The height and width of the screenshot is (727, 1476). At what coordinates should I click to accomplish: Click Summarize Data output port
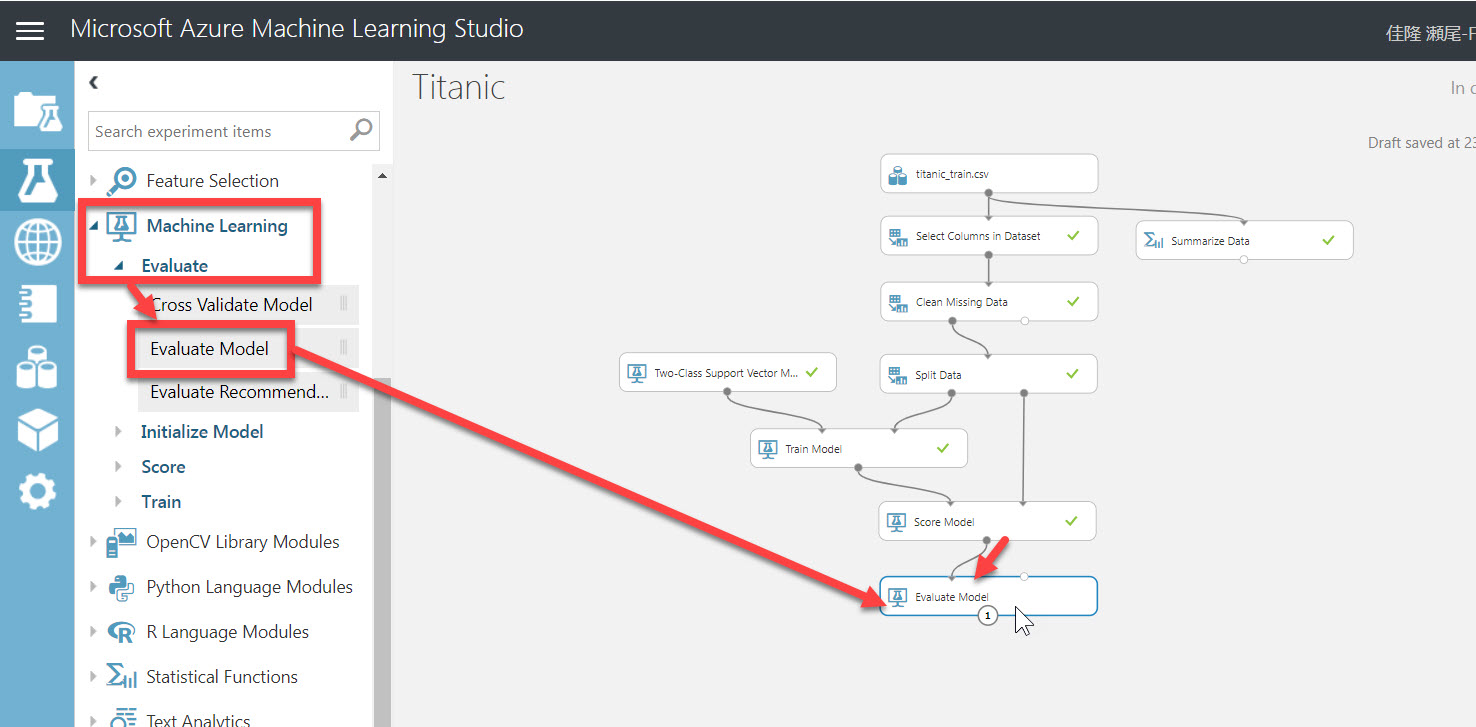pyautogui.click(x=1243, y=259)
